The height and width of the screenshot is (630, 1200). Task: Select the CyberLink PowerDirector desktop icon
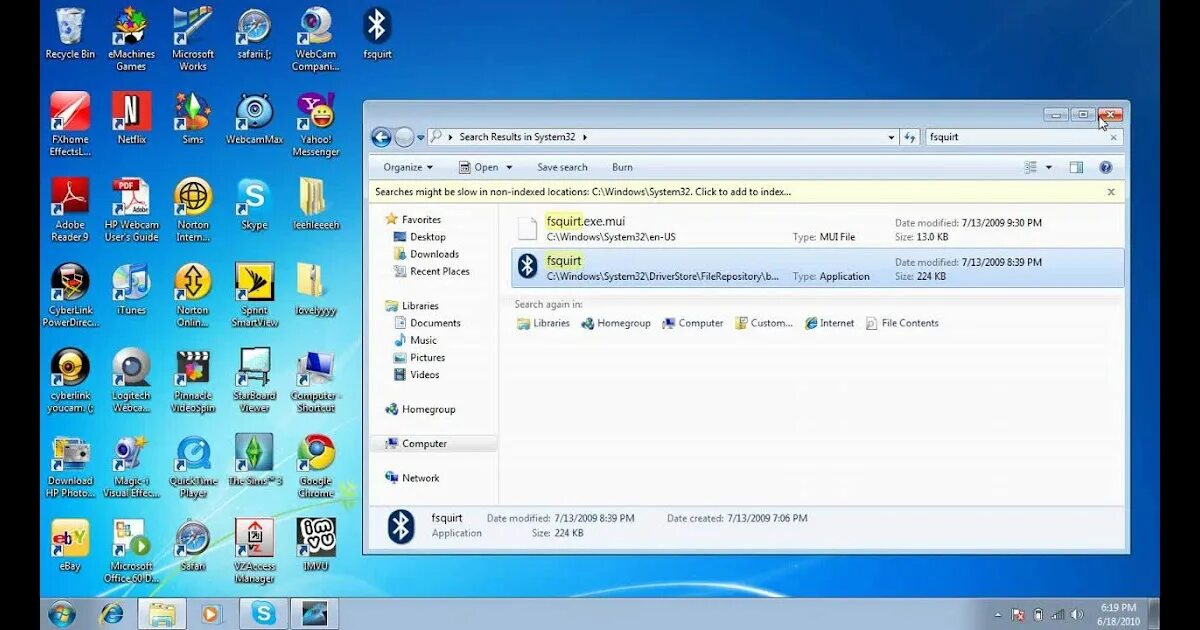point(70,295)
